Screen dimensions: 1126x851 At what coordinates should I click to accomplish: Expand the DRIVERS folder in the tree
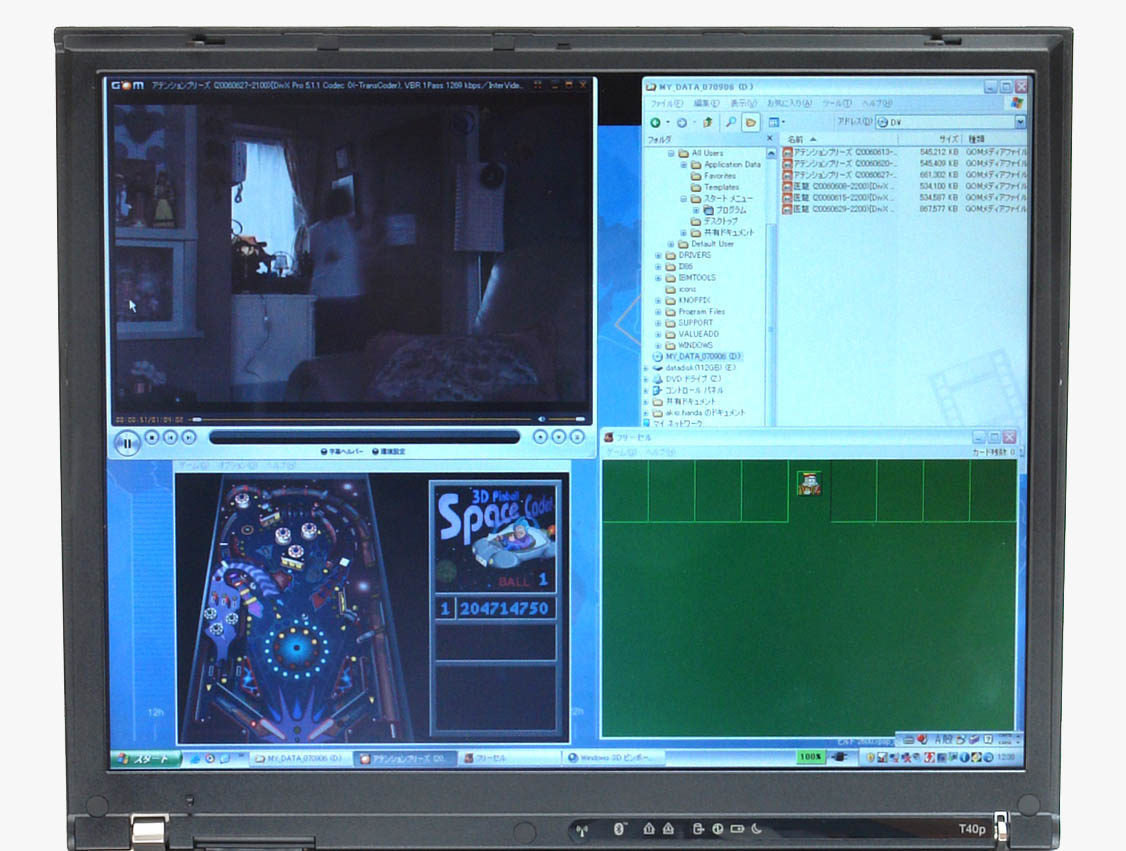click(x=658, y=255)
